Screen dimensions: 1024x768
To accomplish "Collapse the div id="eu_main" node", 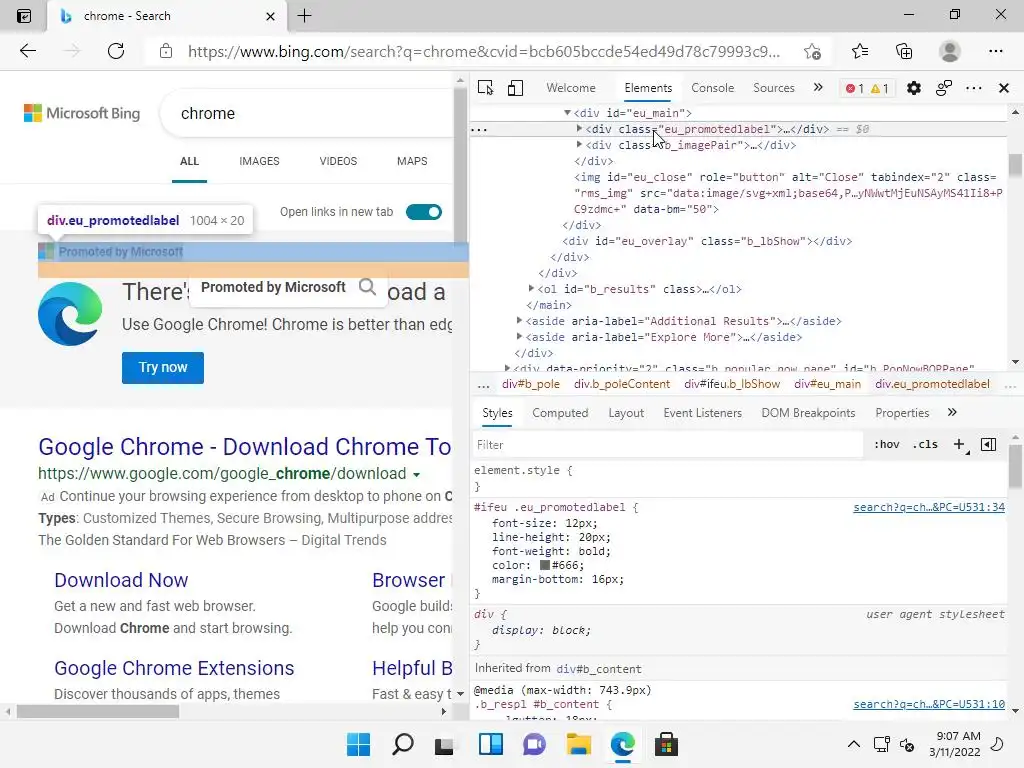I will (568, 113).
